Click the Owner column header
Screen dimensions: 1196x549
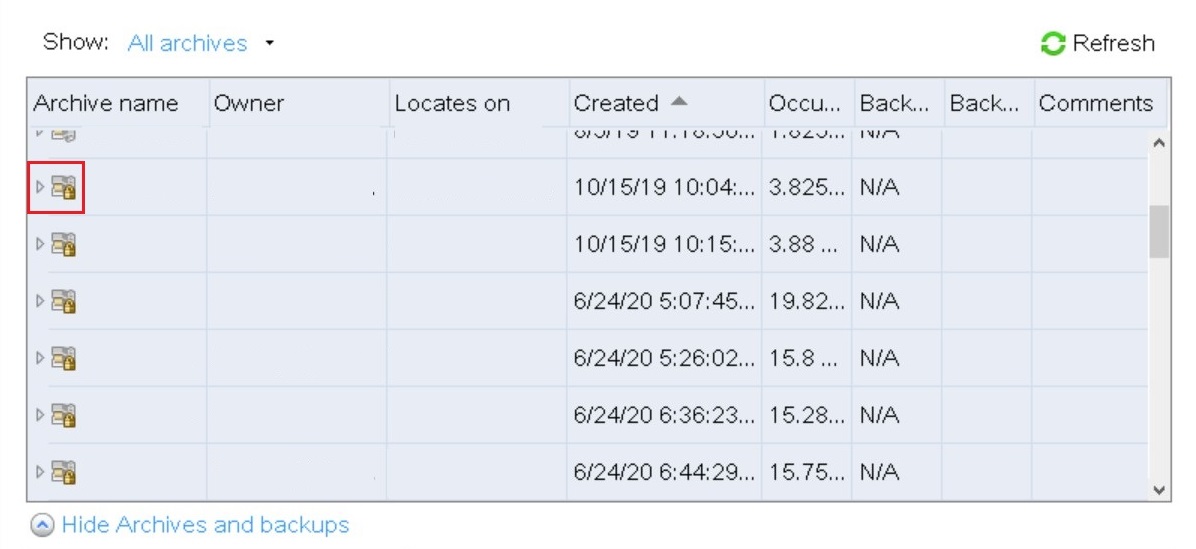[x=249, y=103]
